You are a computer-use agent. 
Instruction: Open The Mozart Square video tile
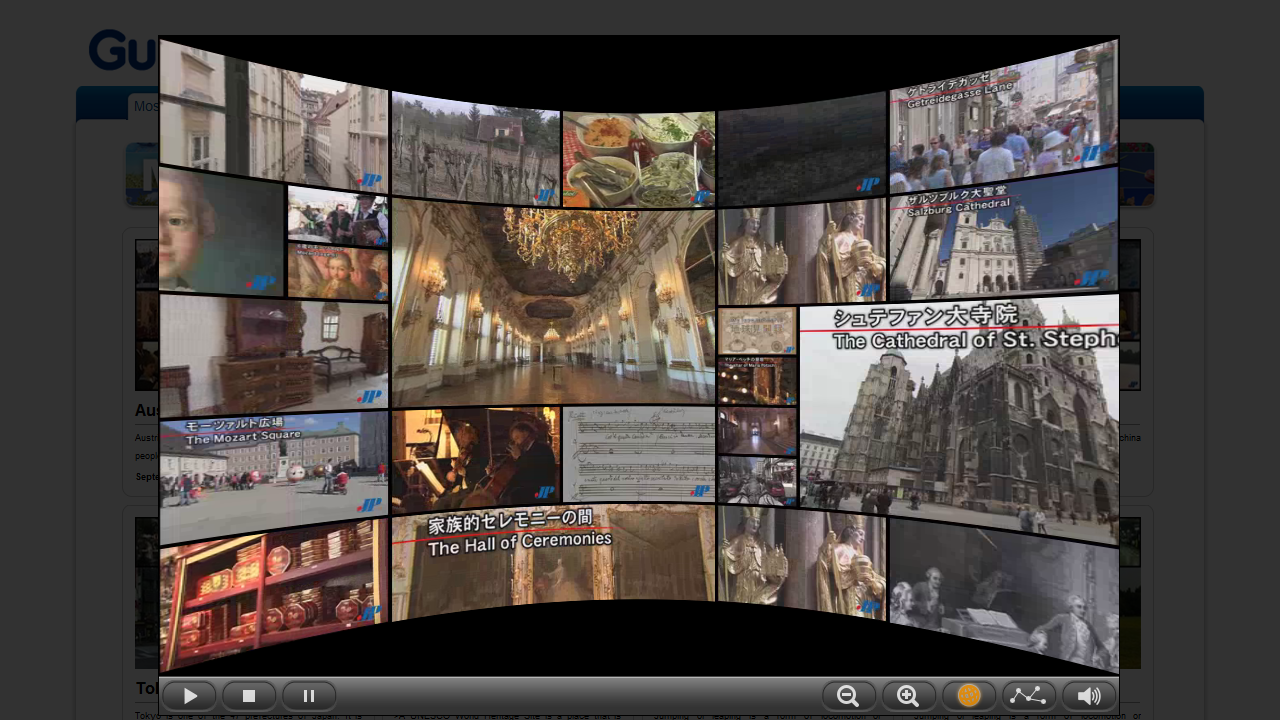[x=274, y=477]
